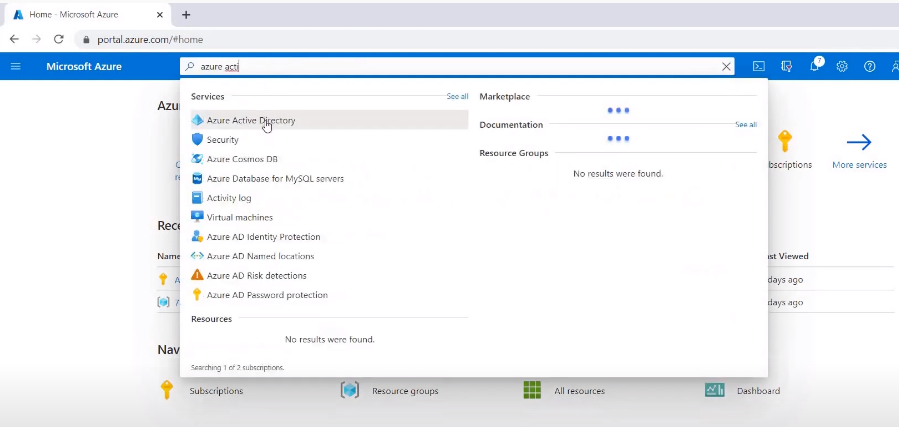Open Dashboard under Navigate
This screenshot has width=899, height=427.
(758, 391)
